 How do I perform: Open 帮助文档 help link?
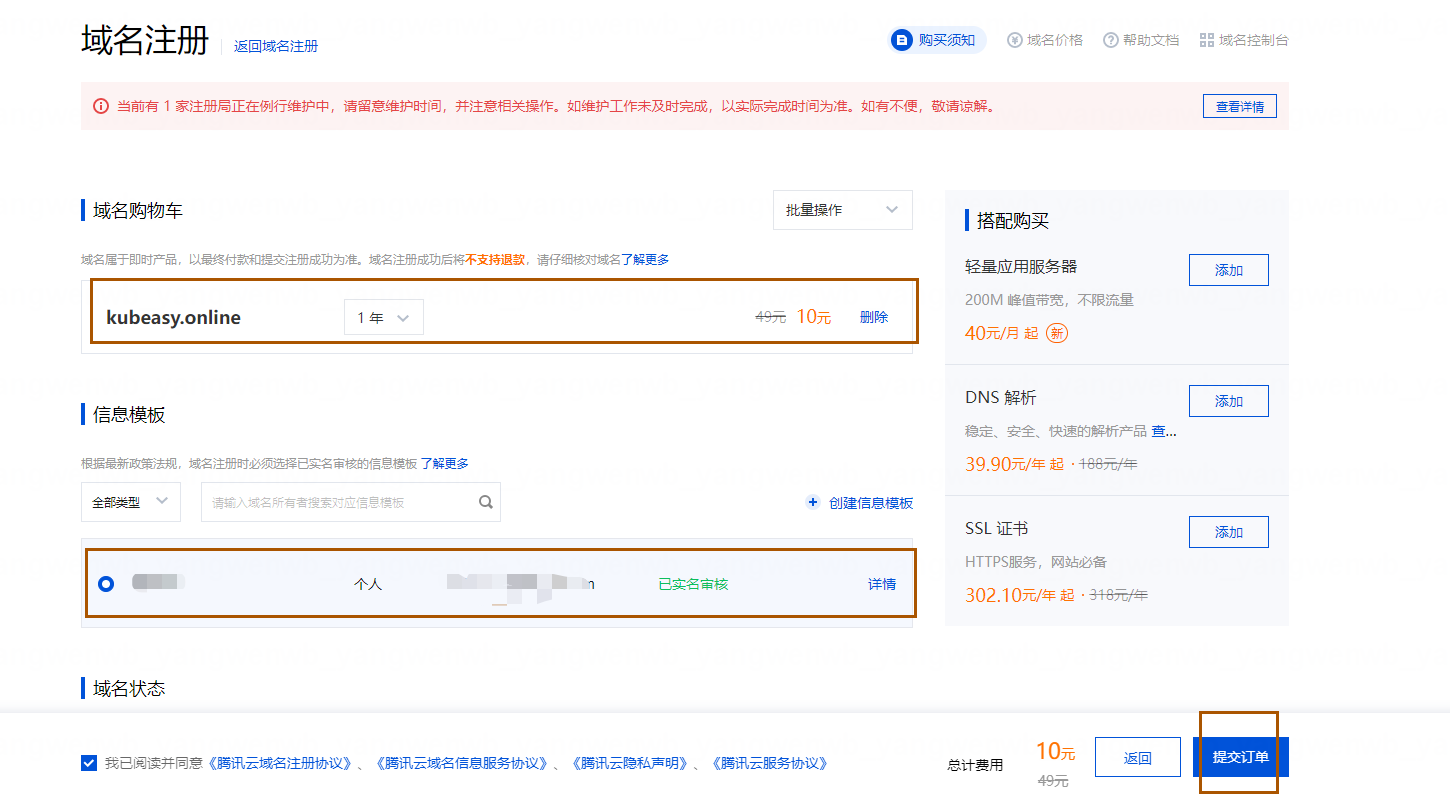coord(1141,41)
